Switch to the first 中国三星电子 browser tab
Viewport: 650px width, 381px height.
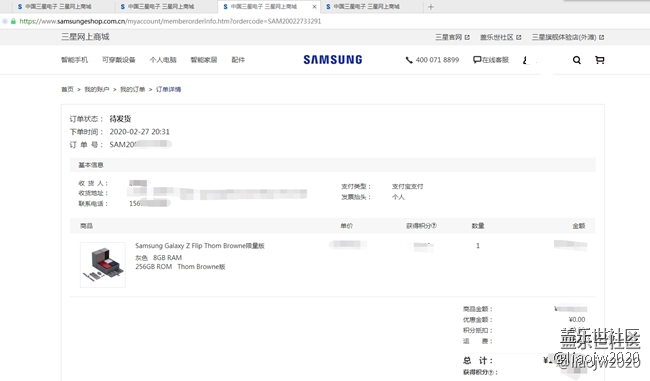coord(58,7)
